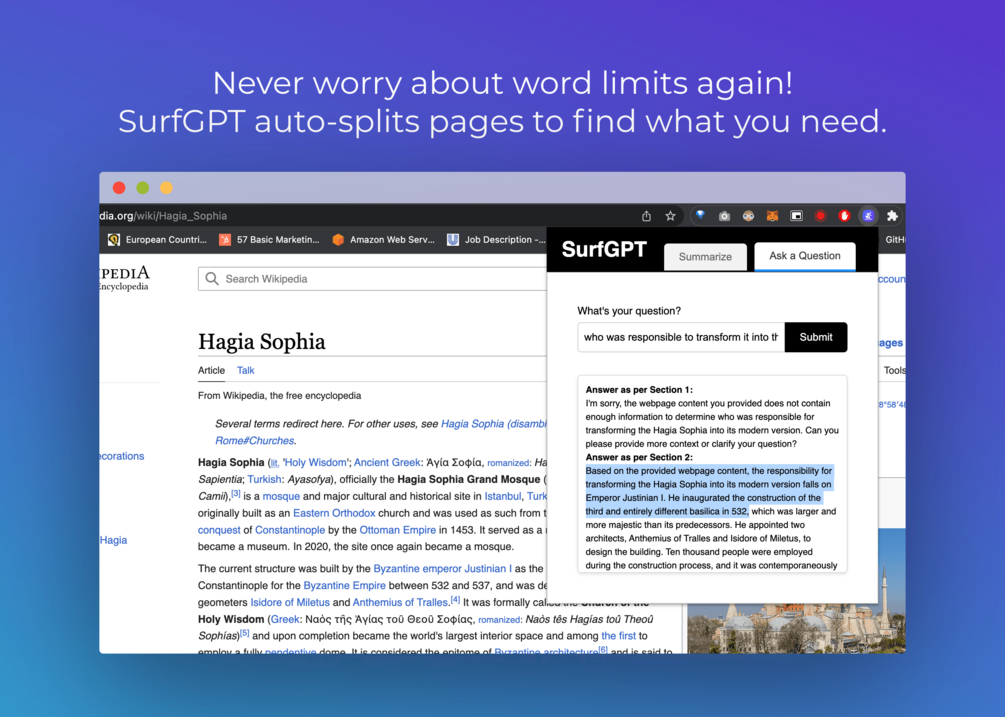Click the 'Hagia' sidebar contents link

[113, 540]
